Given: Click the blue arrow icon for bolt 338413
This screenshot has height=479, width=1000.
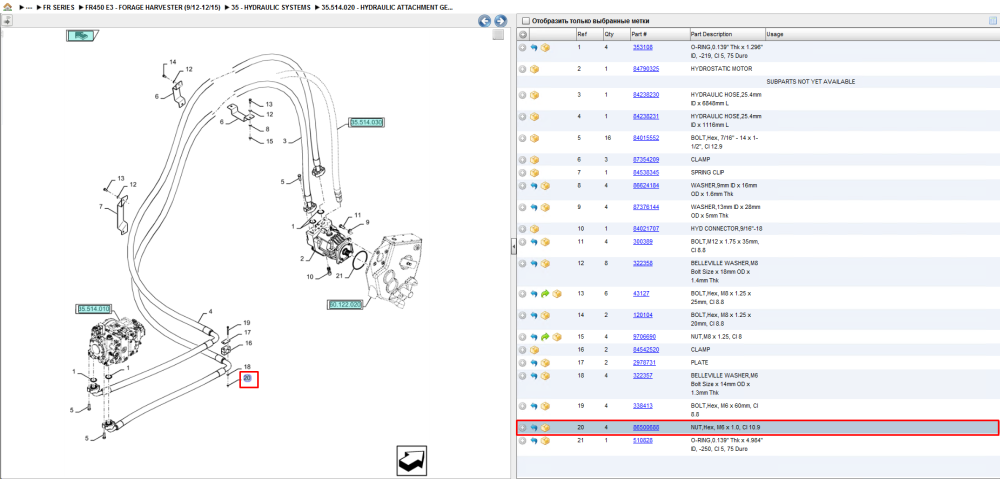Looking at the screenshot, I should (x=534, y=406).
